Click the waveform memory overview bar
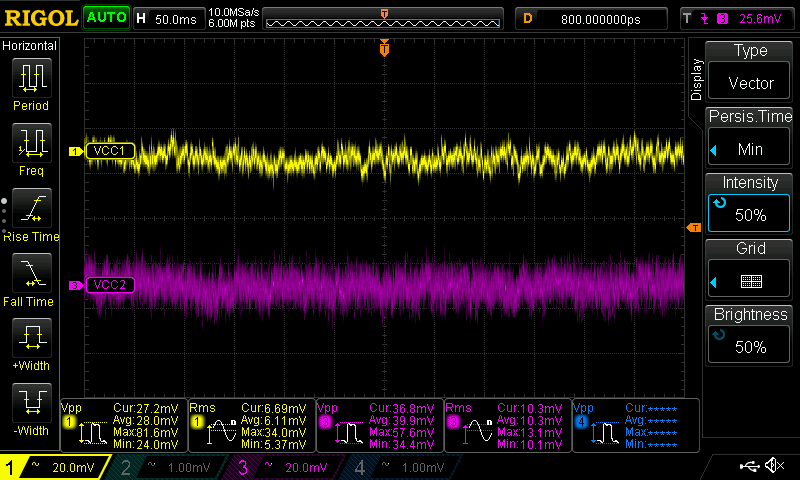The height and width of the screenshot is (480, 800). point(383,20)
